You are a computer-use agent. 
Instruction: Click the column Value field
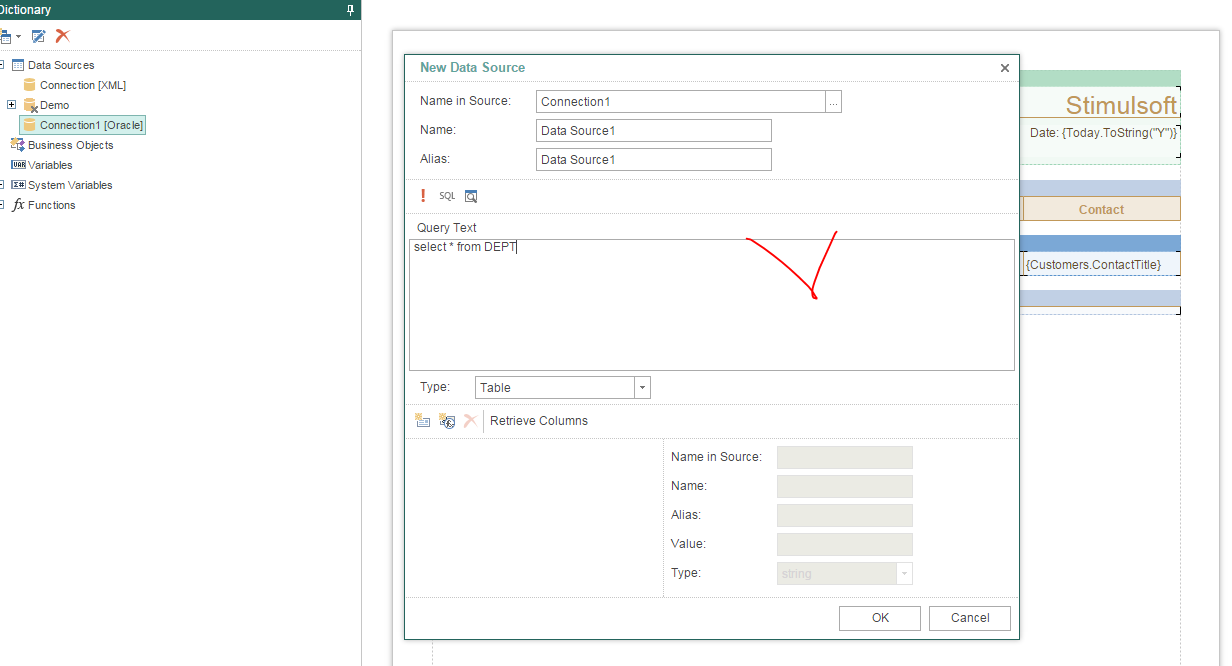[x=845, y=544]
